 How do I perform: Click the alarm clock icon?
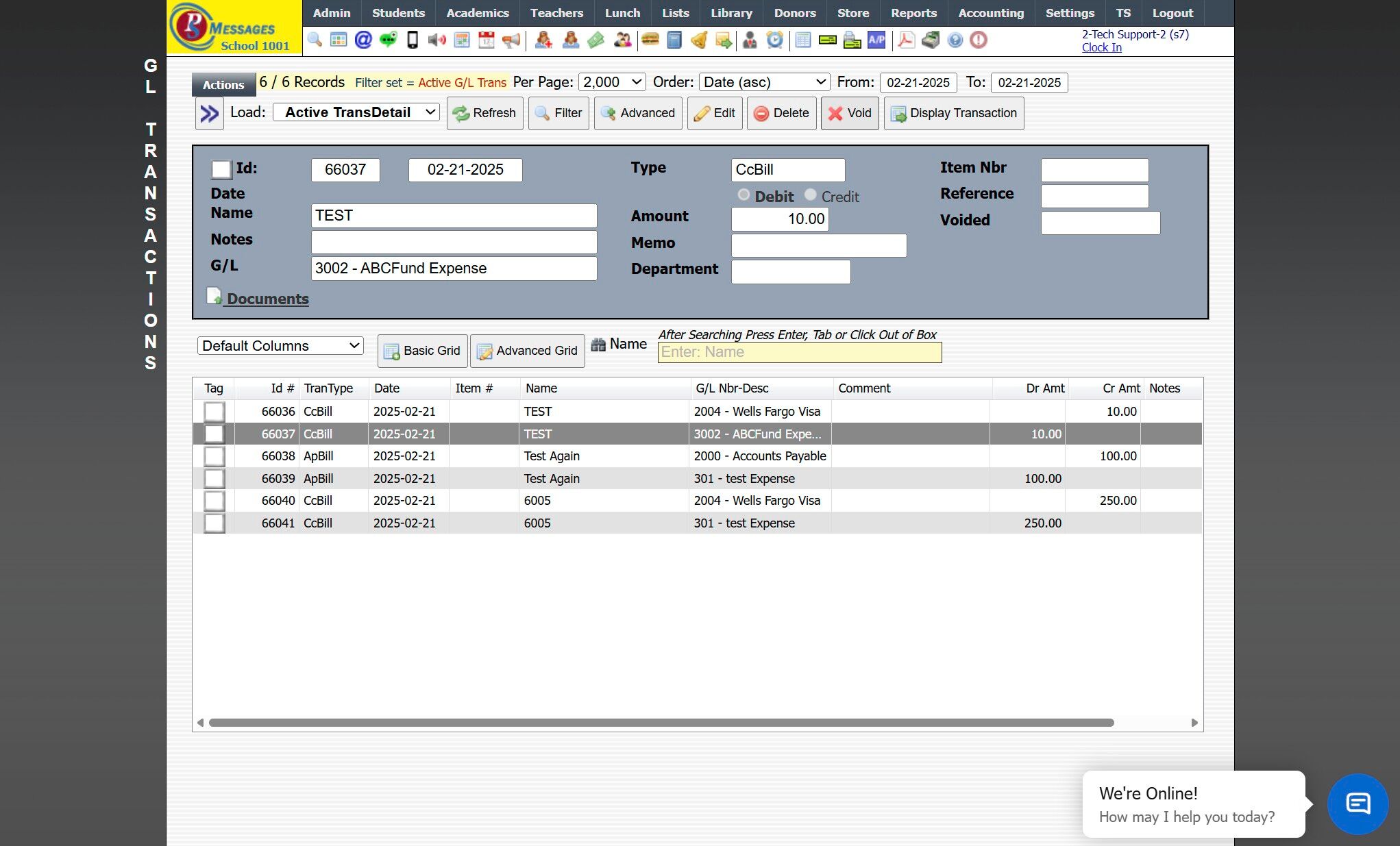click(774, 40)
